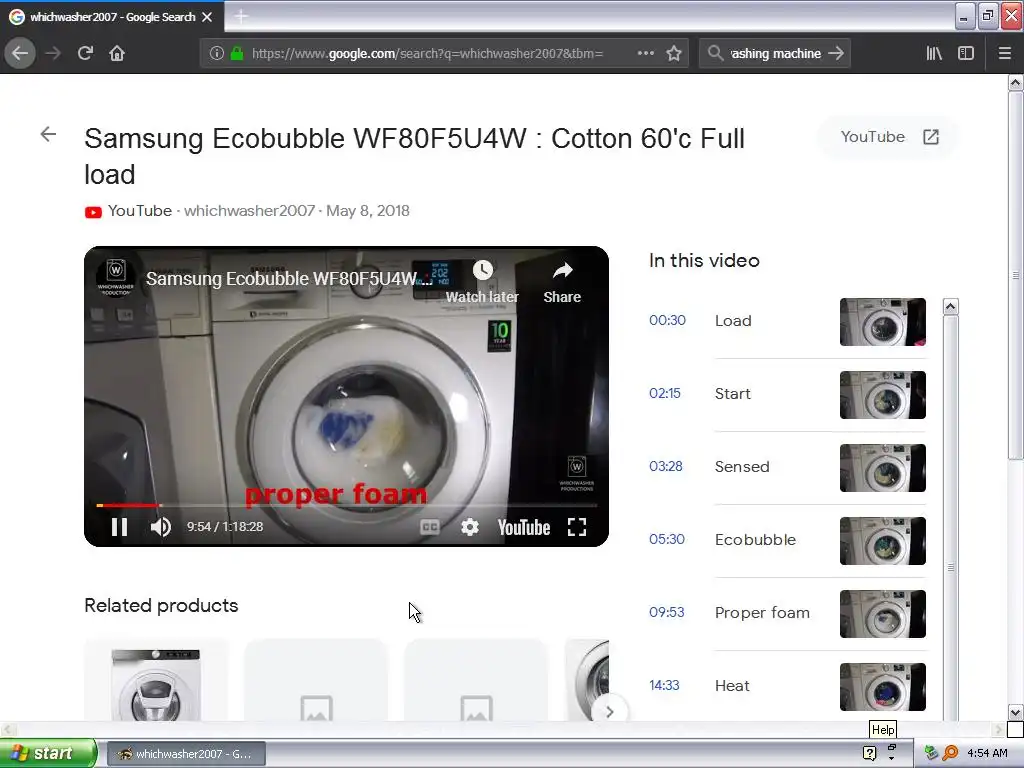The width and height of the screenshot is (1024, 768).
Task: Enter fullscreen video mode
Action: 577,527
